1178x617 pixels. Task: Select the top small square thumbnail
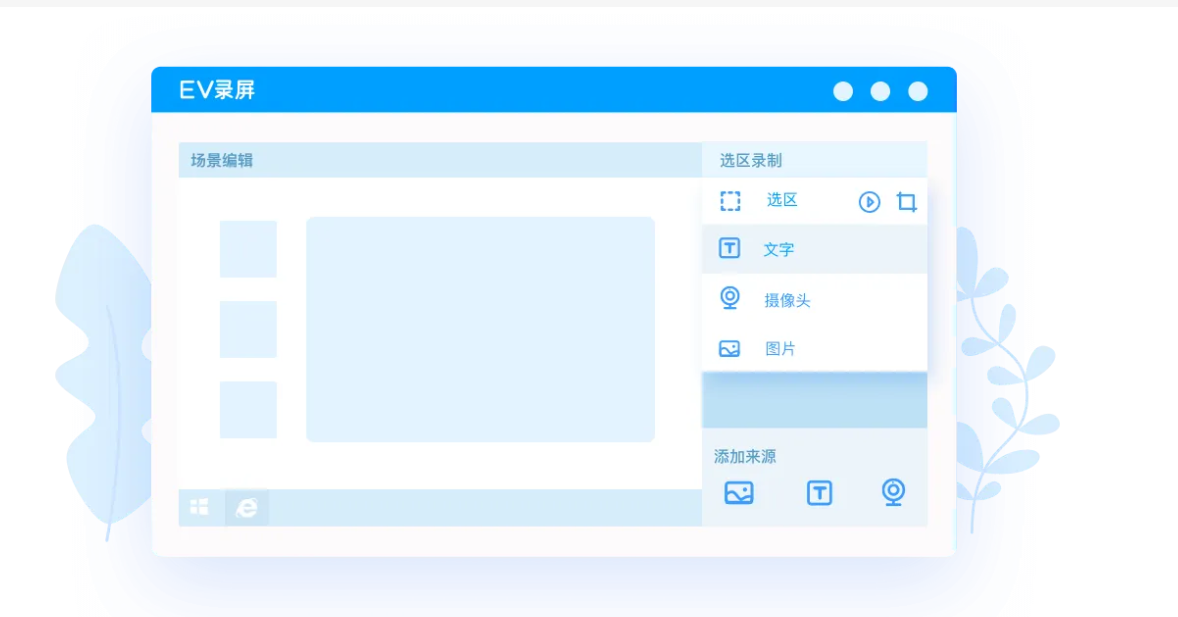pyautogui.click(x=248, y=249)
